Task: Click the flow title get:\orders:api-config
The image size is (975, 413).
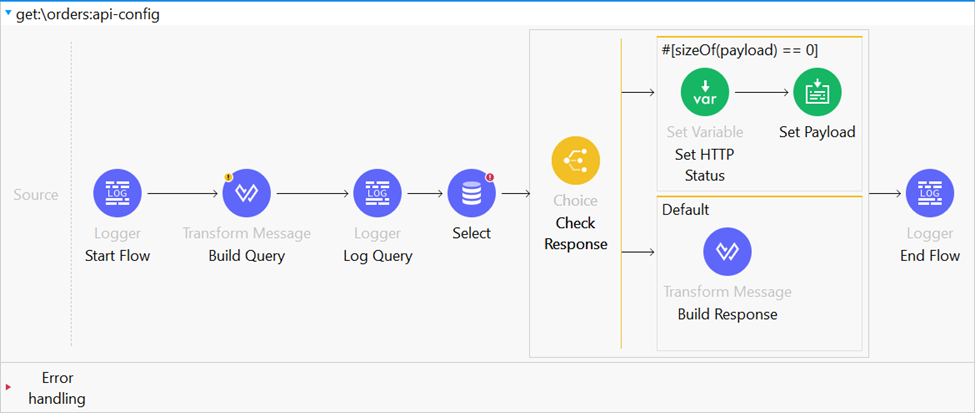Action: tap(86, 14)
